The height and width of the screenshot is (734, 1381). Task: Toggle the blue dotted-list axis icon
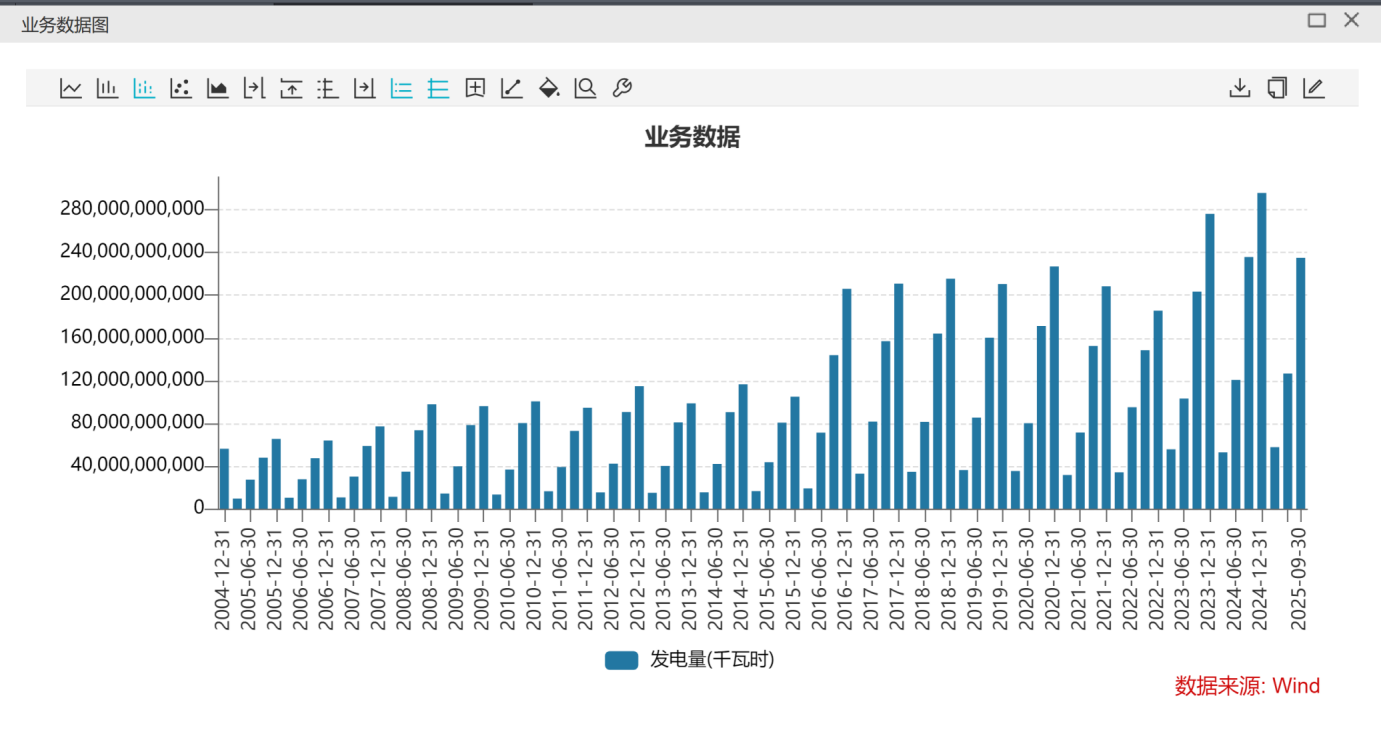401,89
